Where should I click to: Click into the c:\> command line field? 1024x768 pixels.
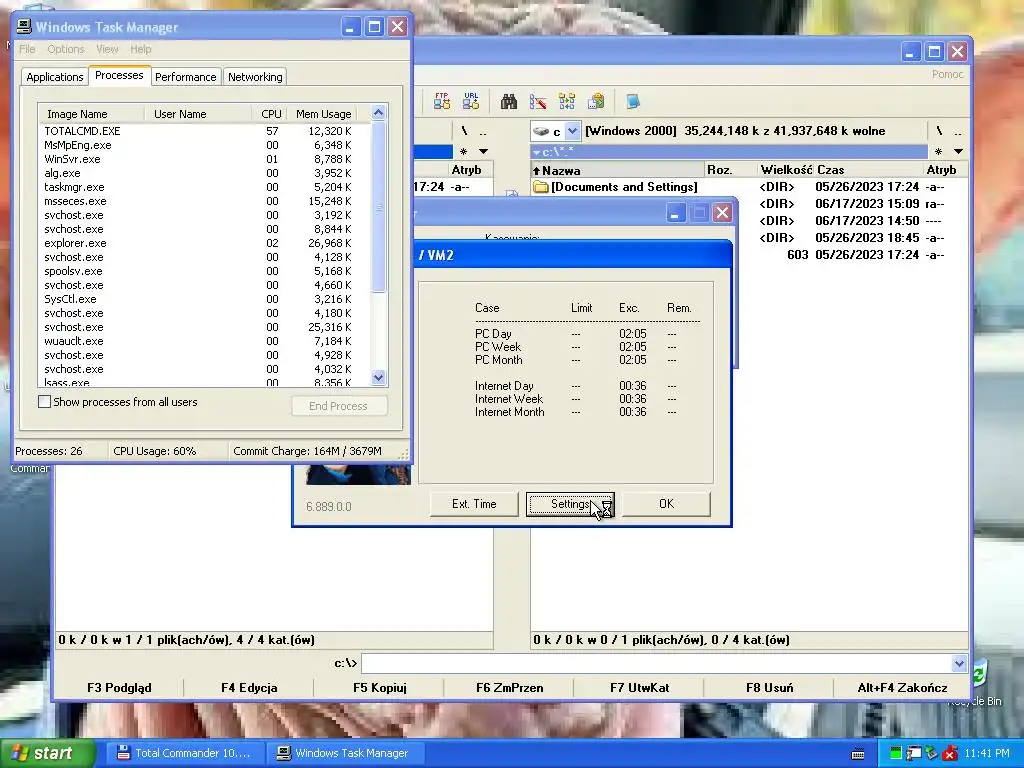pos(656,664)
